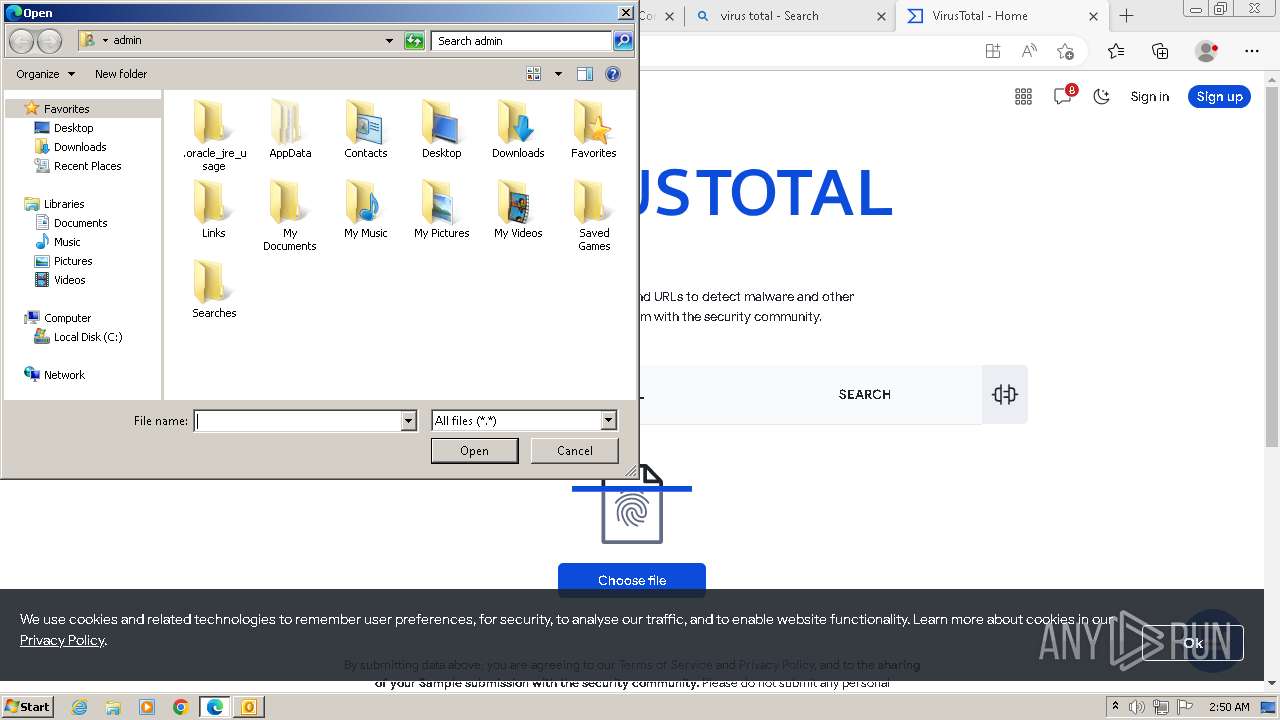Select Libraries in navigation pane
1280x720 pixels.
click(64, 204)
